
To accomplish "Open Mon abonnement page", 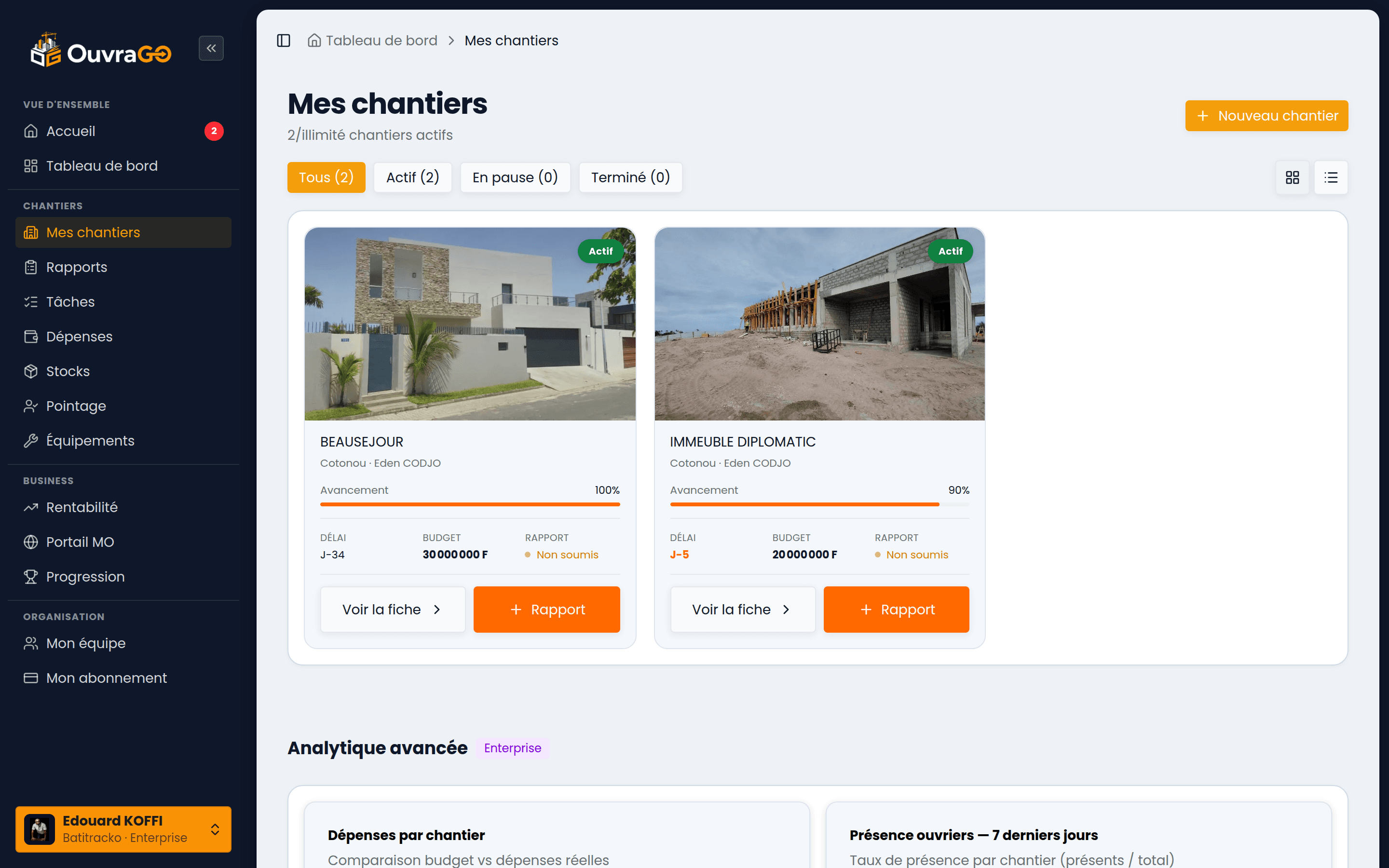I will (123, 678).
